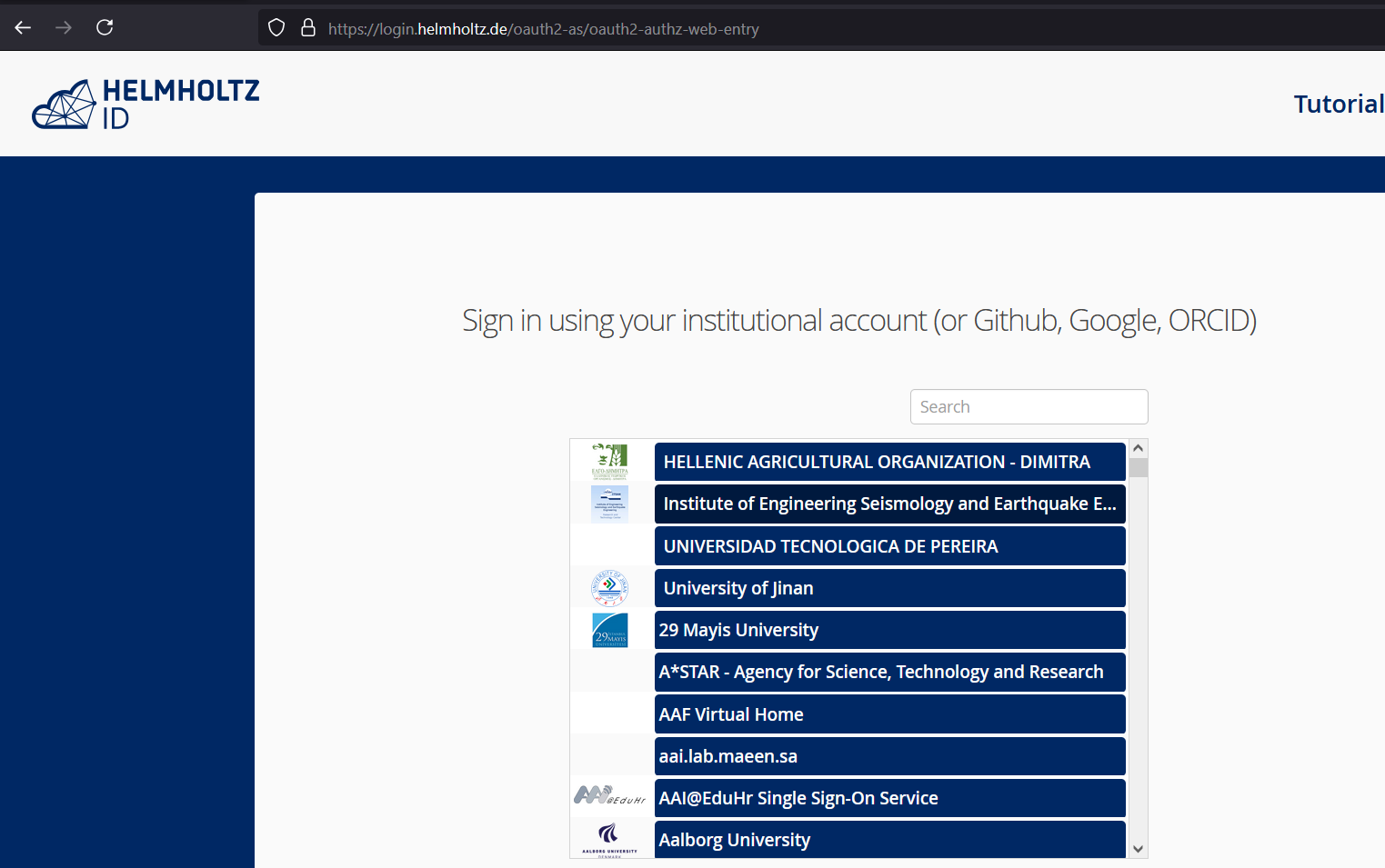This screenshot has width=1385, height=868.
Task: Choose the 29 Mayis University logo
Action: tap(609, 630)
